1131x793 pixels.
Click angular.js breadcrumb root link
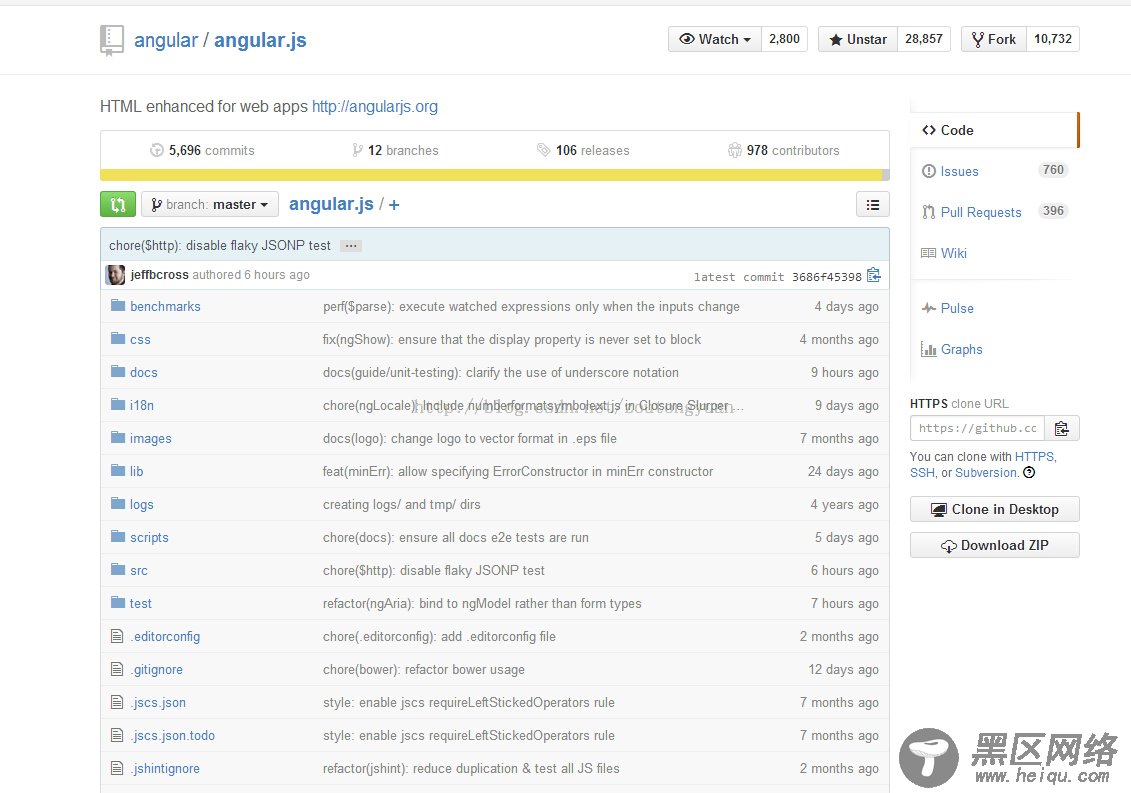(331, 204)
